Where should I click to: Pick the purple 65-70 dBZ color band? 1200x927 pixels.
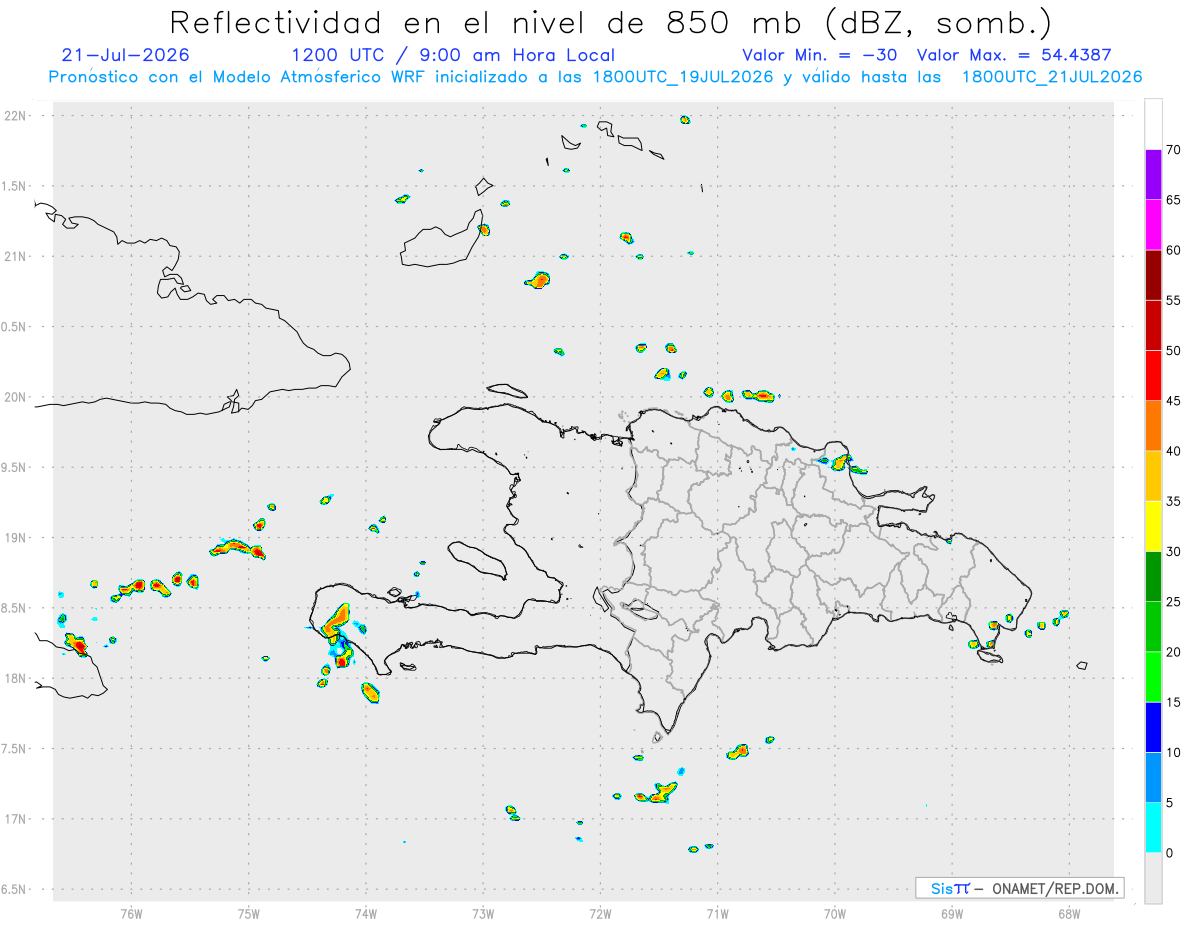pos(1153,175)
